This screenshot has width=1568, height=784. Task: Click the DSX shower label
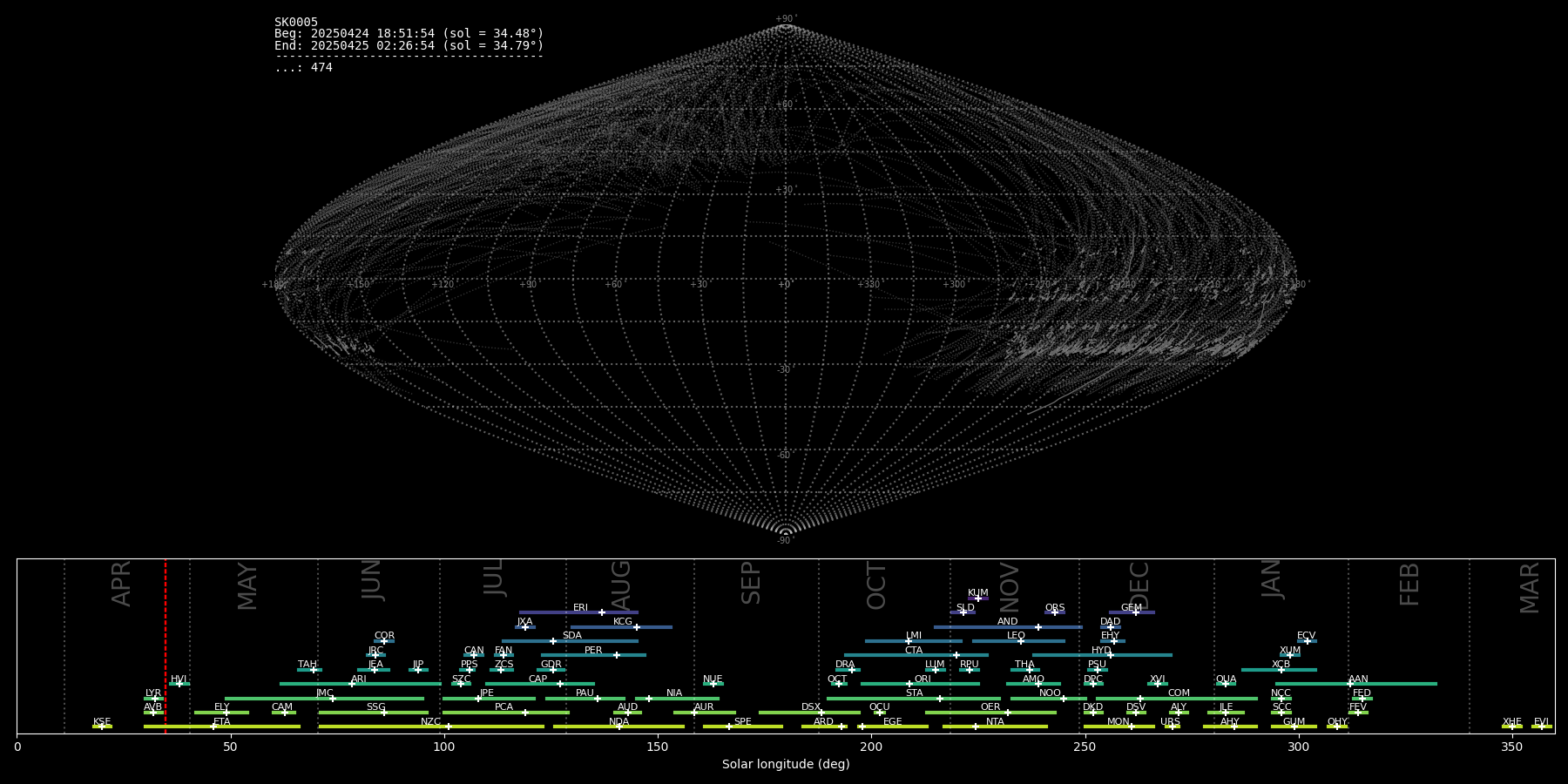click(x=811, y=707)
